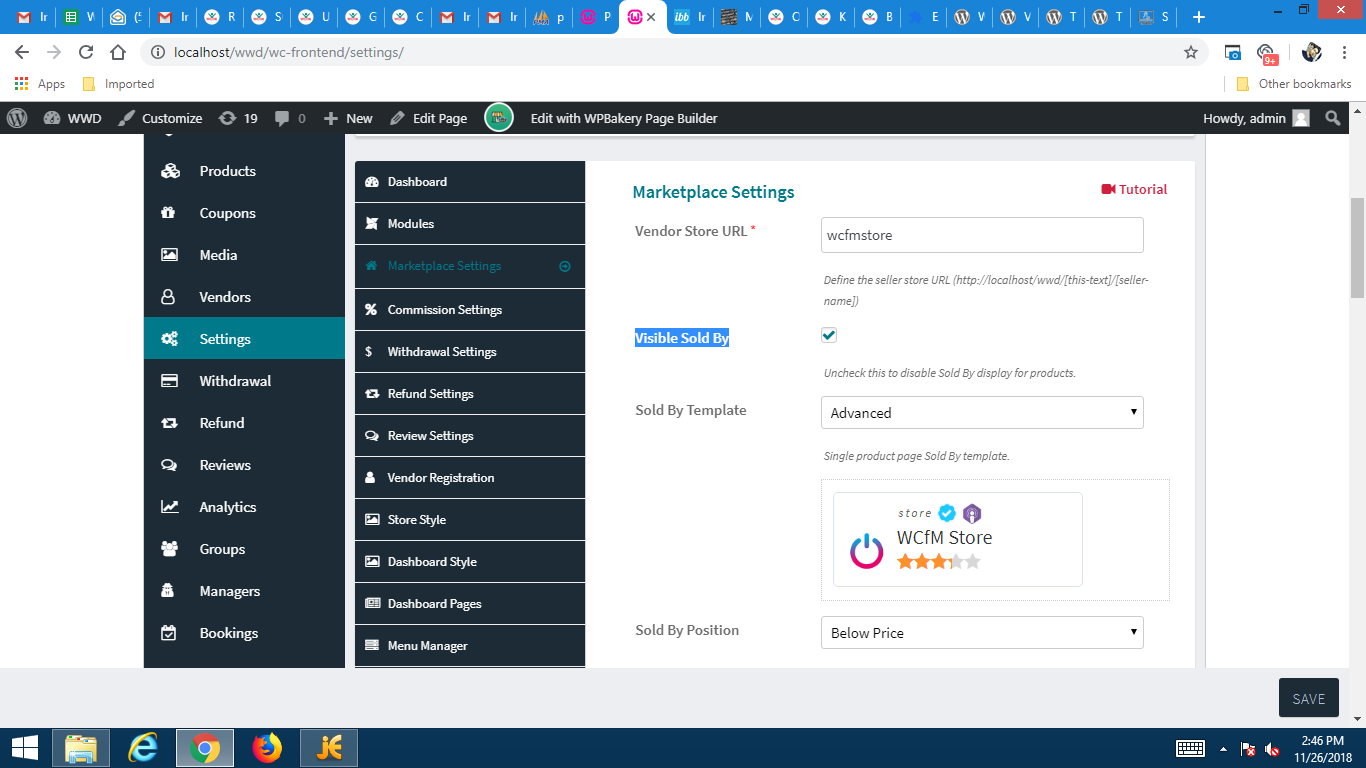This screenshot has width=1366, height=768.
Task: Open the Imported bookmarks folder
Action: [118, 84]
